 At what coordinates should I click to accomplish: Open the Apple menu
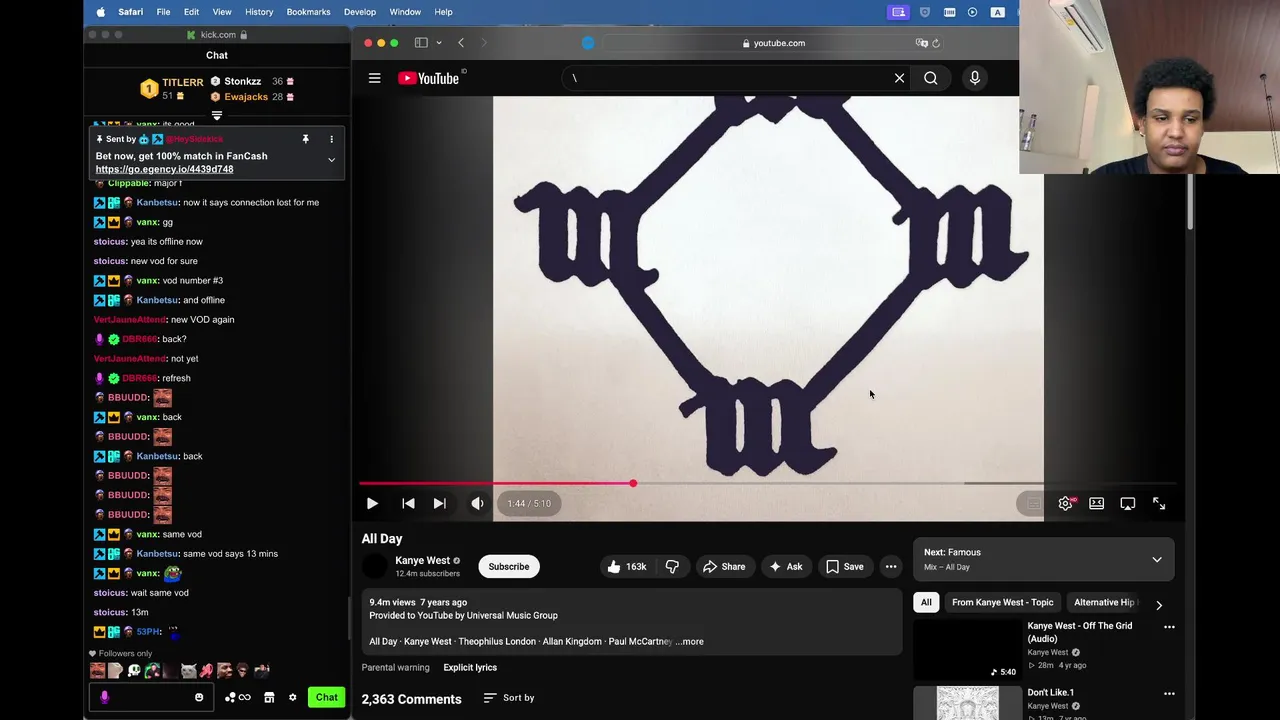pyautogui.click(x=100, y=12)
